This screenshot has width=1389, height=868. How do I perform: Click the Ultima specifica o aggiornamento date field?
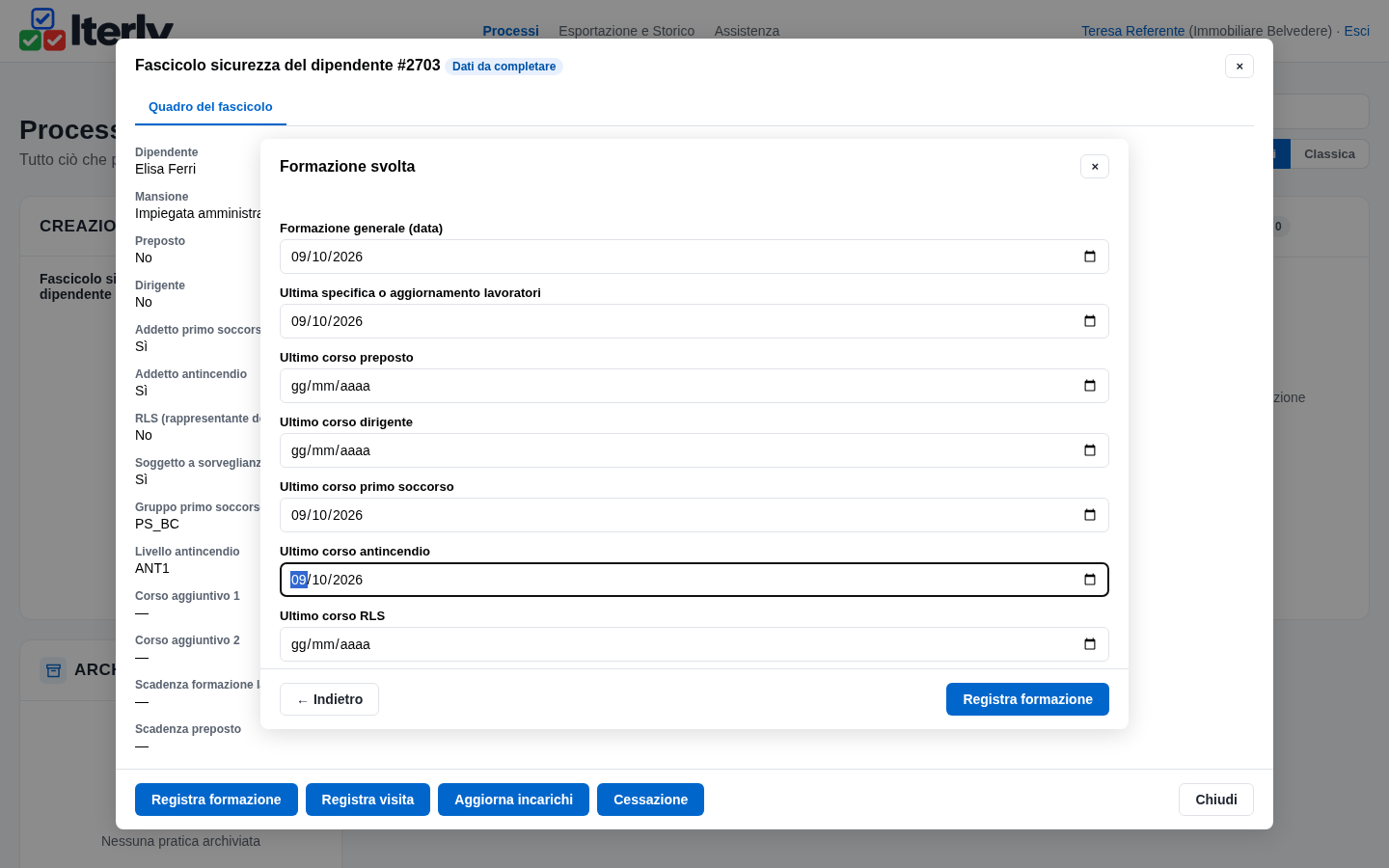coord(694,321)
